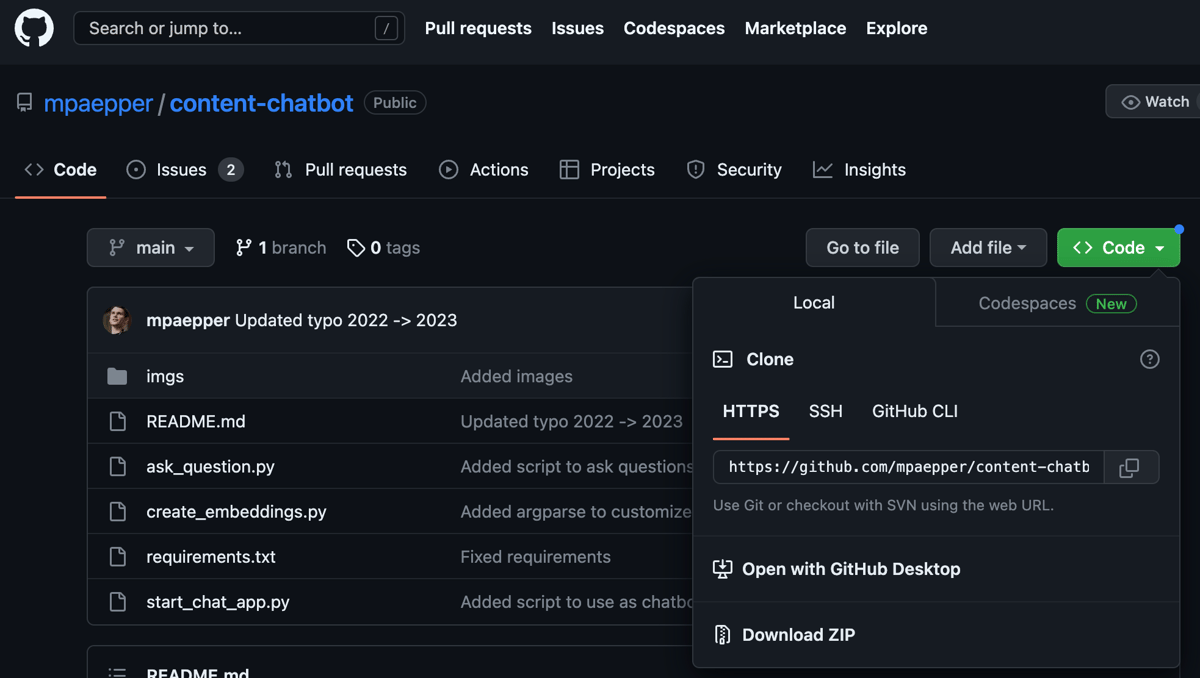Click the slash shortcut icon in search box
Image resolution: width=1200 pixels, height=678 pixels.
[386, 29]
